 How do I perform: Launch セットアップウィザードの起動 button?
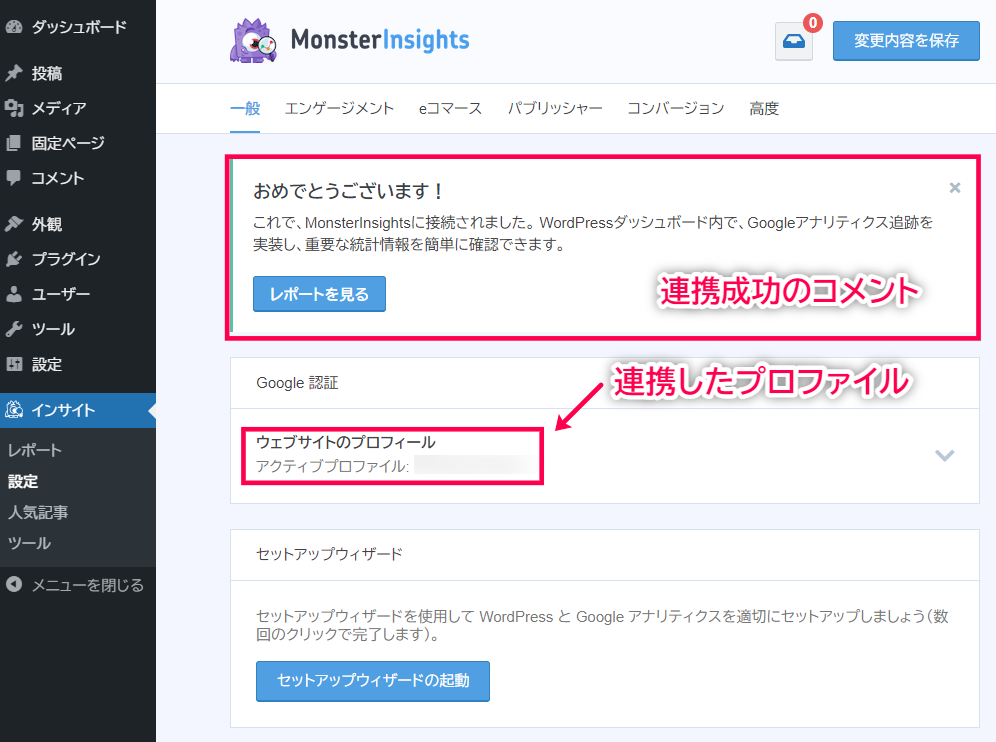click(373, 681)
